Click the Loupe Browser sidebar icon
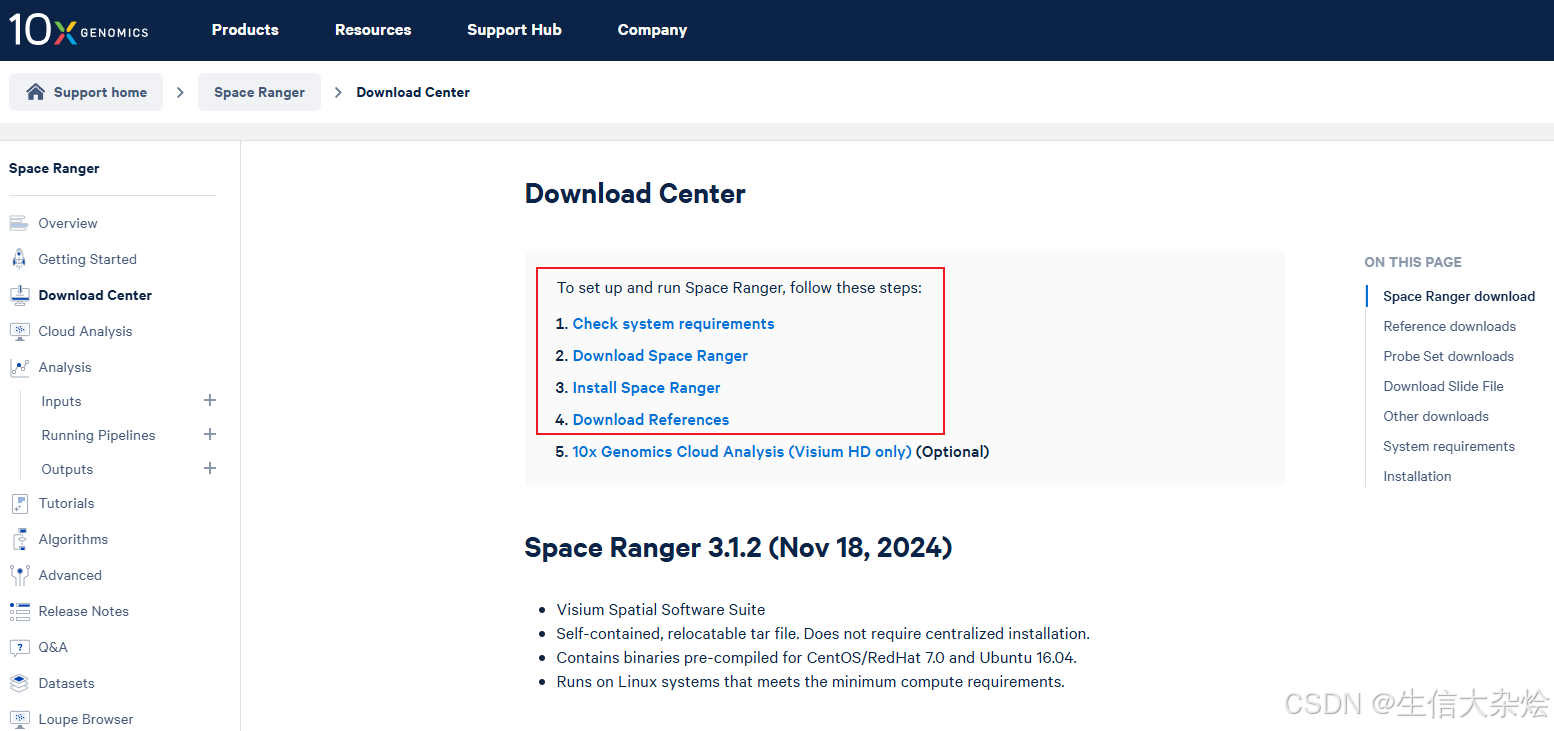 coord(19,719)
